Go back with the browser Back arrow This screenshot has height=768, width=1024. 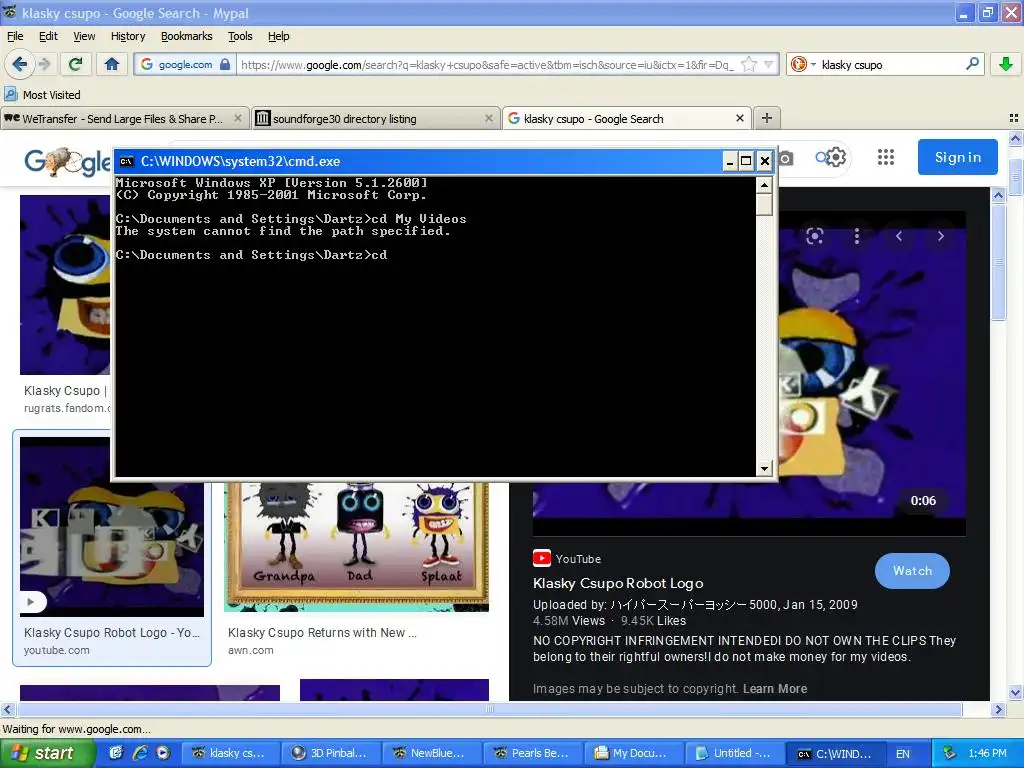tap(19, 64)
